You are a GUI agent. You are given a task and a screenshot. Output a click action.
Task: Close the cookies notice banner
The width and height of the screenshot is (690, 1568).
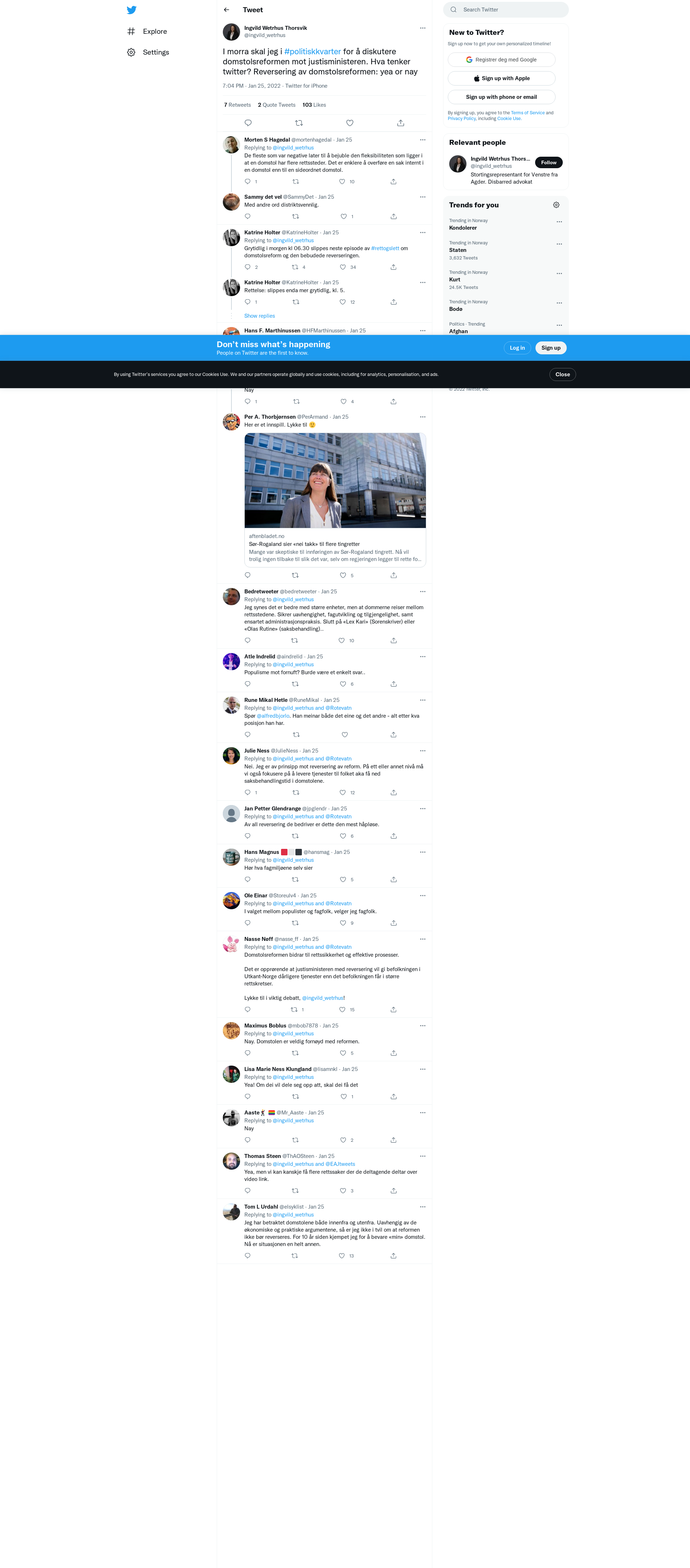click(562, 374)
